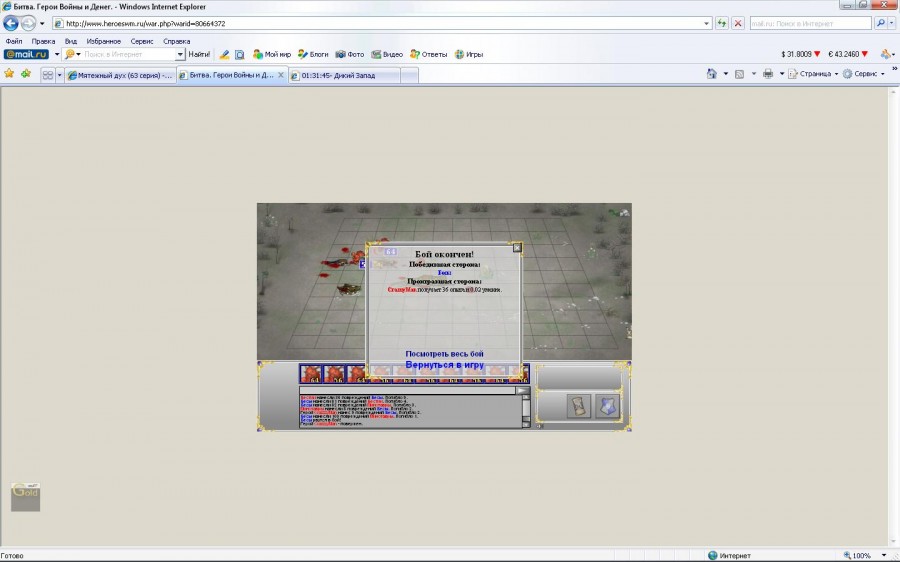Switch to 'Мятежный дух (63 серия)' tab
The height and width of the screenshot is (562, 900).
pyautogui.click(x=120, y=75)
